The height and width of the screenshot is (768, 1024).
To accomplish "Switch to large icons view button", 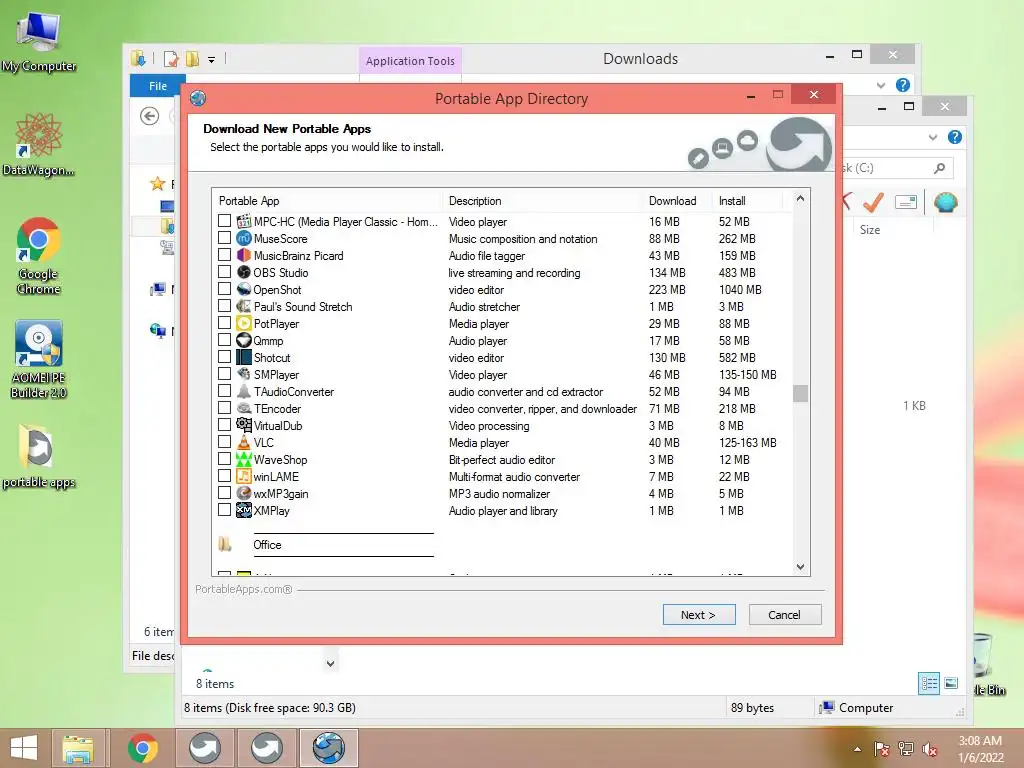I will (951, 683).
